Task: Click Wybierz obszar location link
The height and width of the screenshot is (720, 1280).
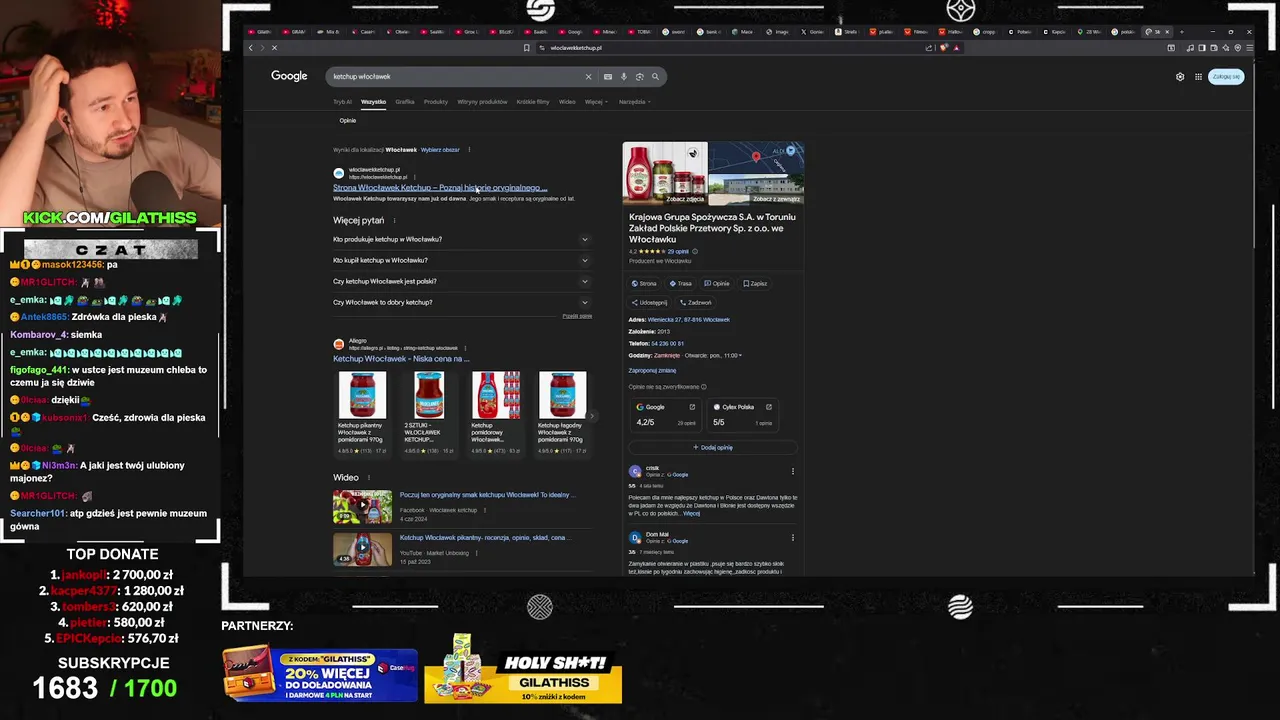Action: pos(440,150)
